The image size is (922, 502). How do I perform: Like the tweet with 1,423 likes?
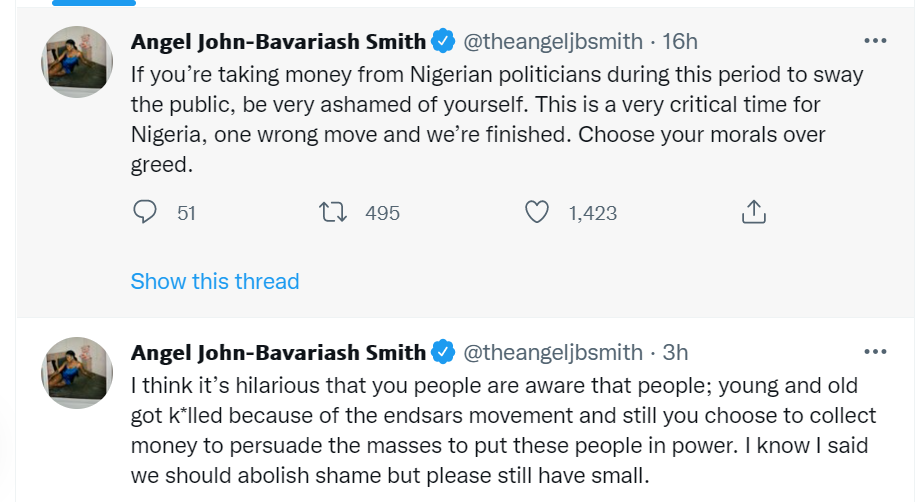(x=538, y=213)
